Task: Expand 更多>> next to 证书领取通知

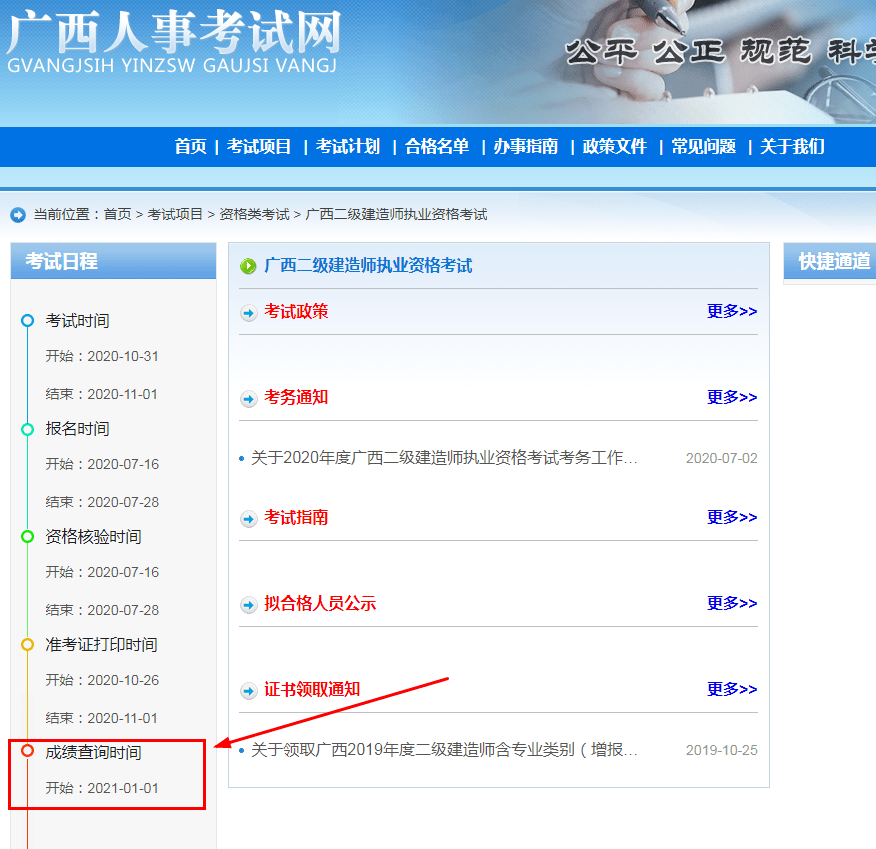Action: point(732,688)
